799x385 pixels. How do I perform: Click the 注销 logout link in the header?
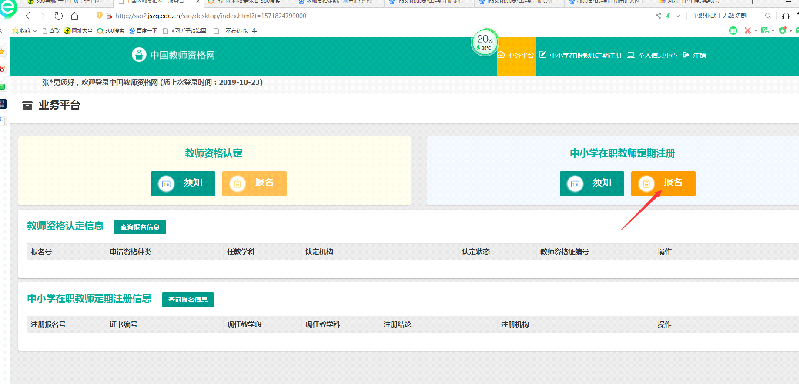[x=695, y=56]
